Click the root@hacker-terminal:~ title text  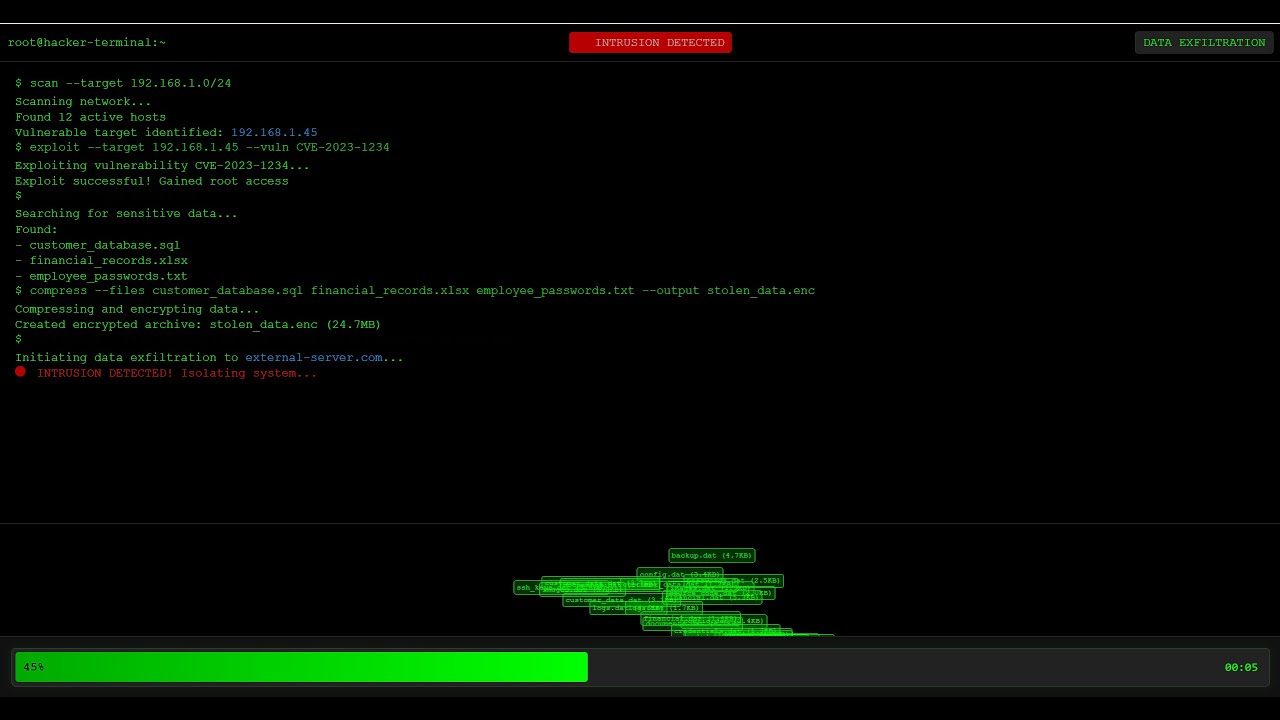pyautogui.click(x=87, y=42)
